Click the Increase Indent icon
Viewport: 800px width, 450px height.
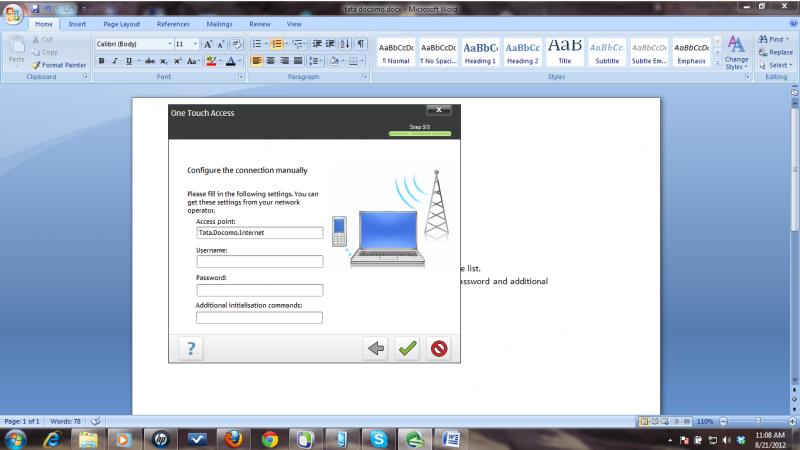[331, 44]
